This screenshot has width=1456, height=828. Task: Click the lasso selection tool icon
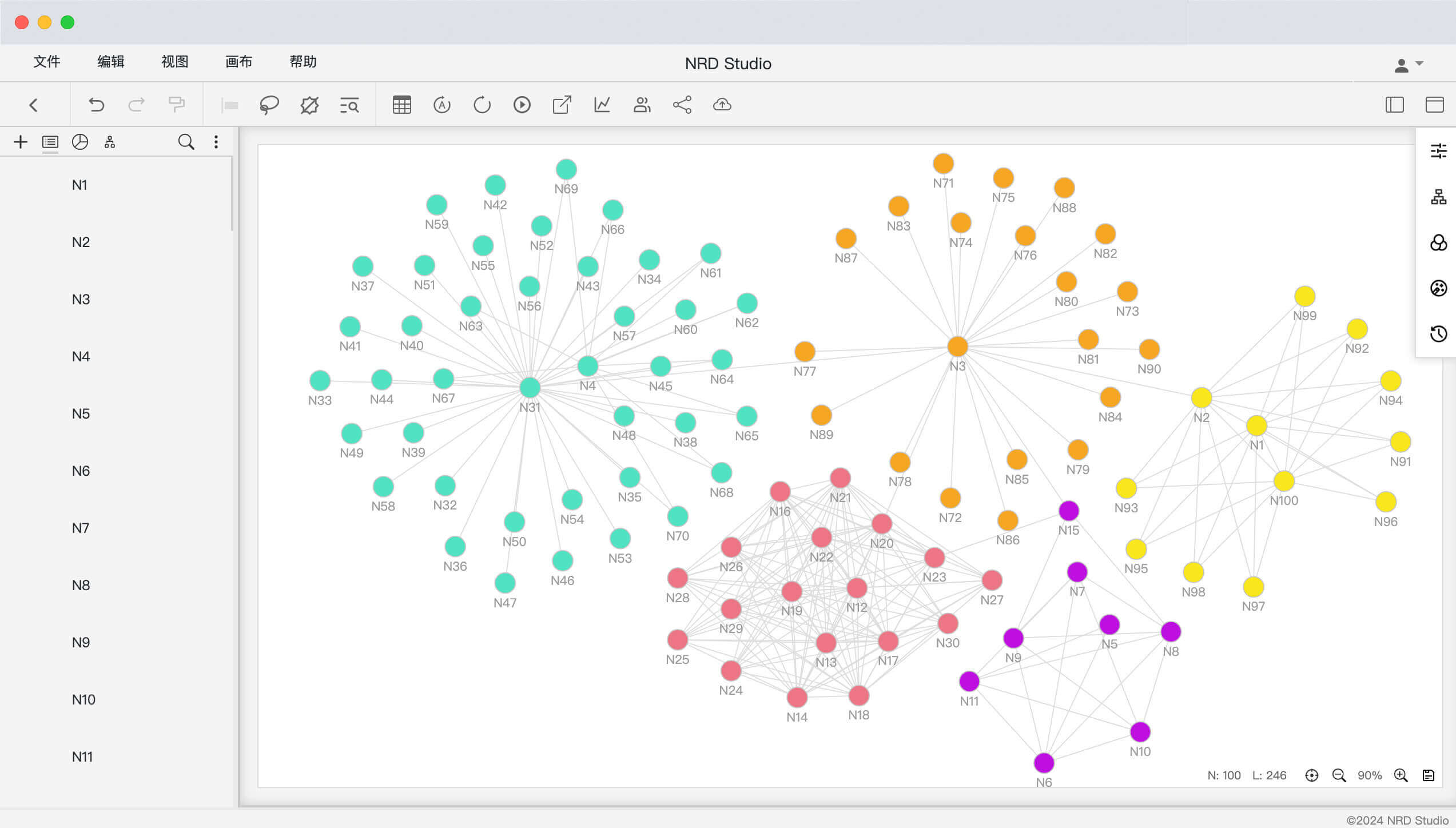coord(269,105)
